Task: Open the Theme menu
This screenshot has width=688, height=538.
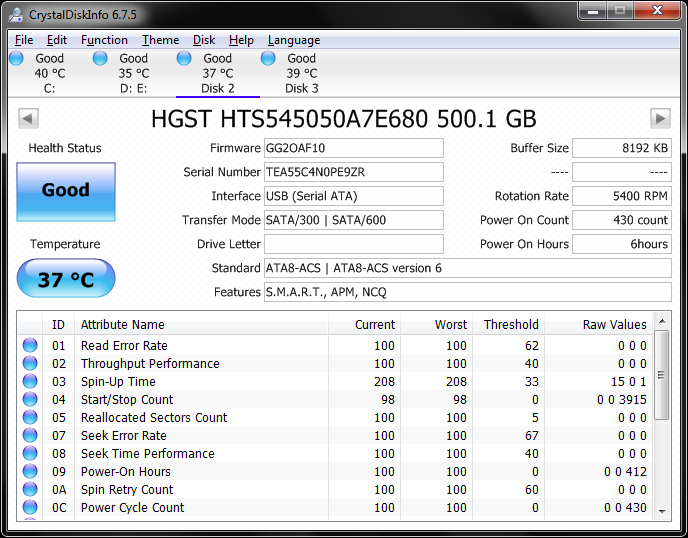Action: click(x=160, y=40)
